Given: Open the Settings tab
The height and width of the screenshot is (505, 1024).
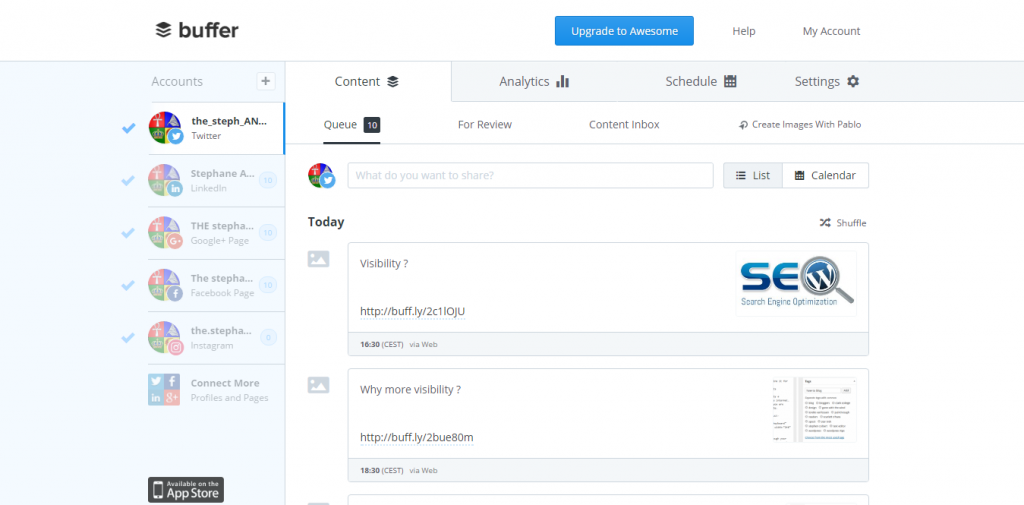Looking at the screenshot, I should [x=826, y=82].
